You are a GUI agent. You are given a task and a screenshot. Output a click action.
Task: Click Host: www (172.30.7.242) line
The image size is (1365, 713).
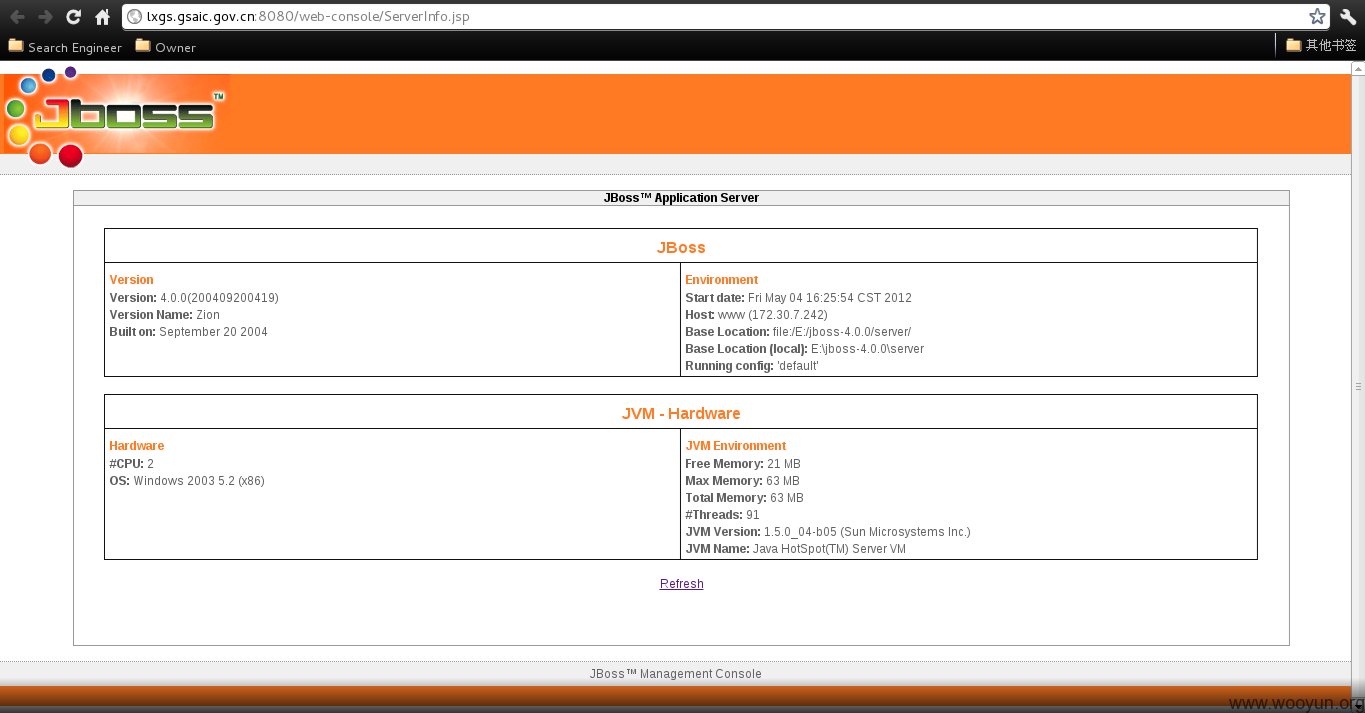pos(756,315)
